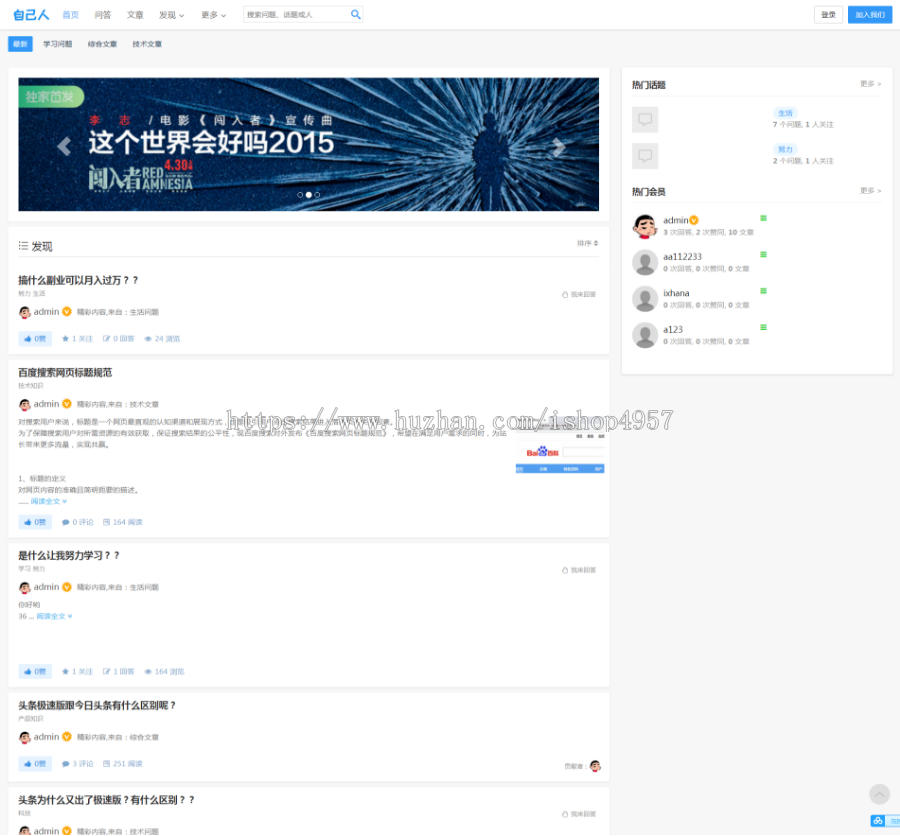Click green icon beside a123
Screen dimensions: 900x836
click(763, 327)
